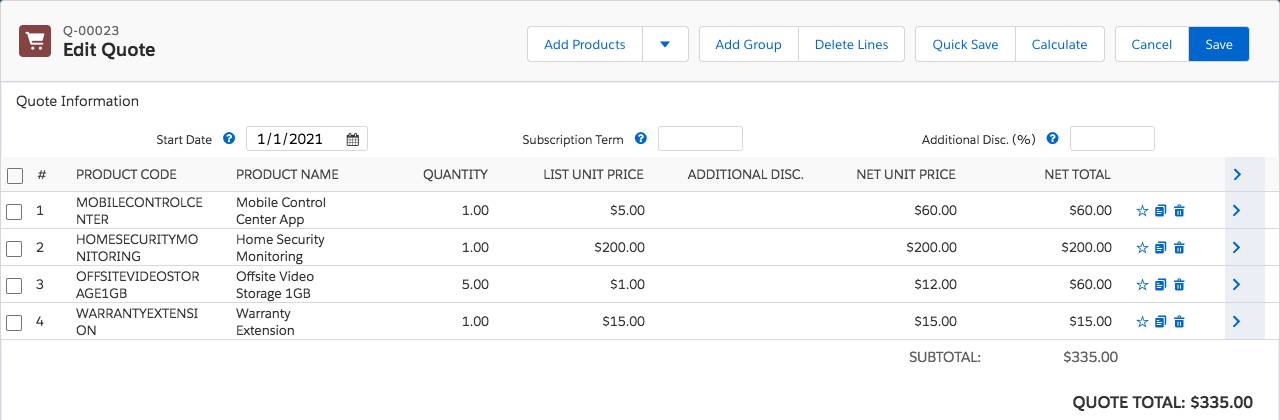Click the Add Products button
This screenshot has width=1280, height=420.
[x=585, y=44]
